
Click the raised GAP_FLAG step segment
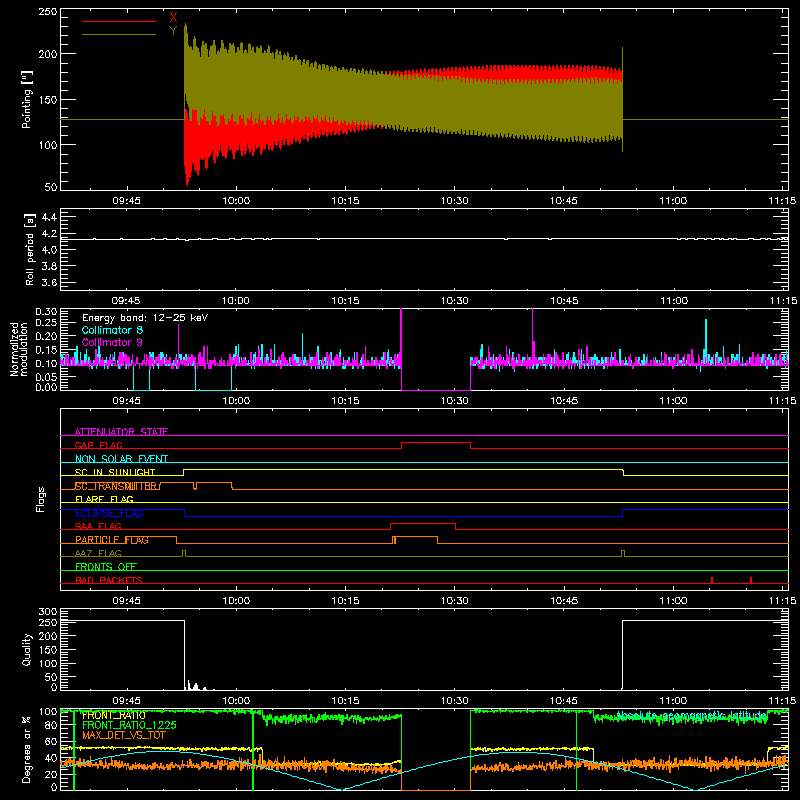tap(436, 443)
